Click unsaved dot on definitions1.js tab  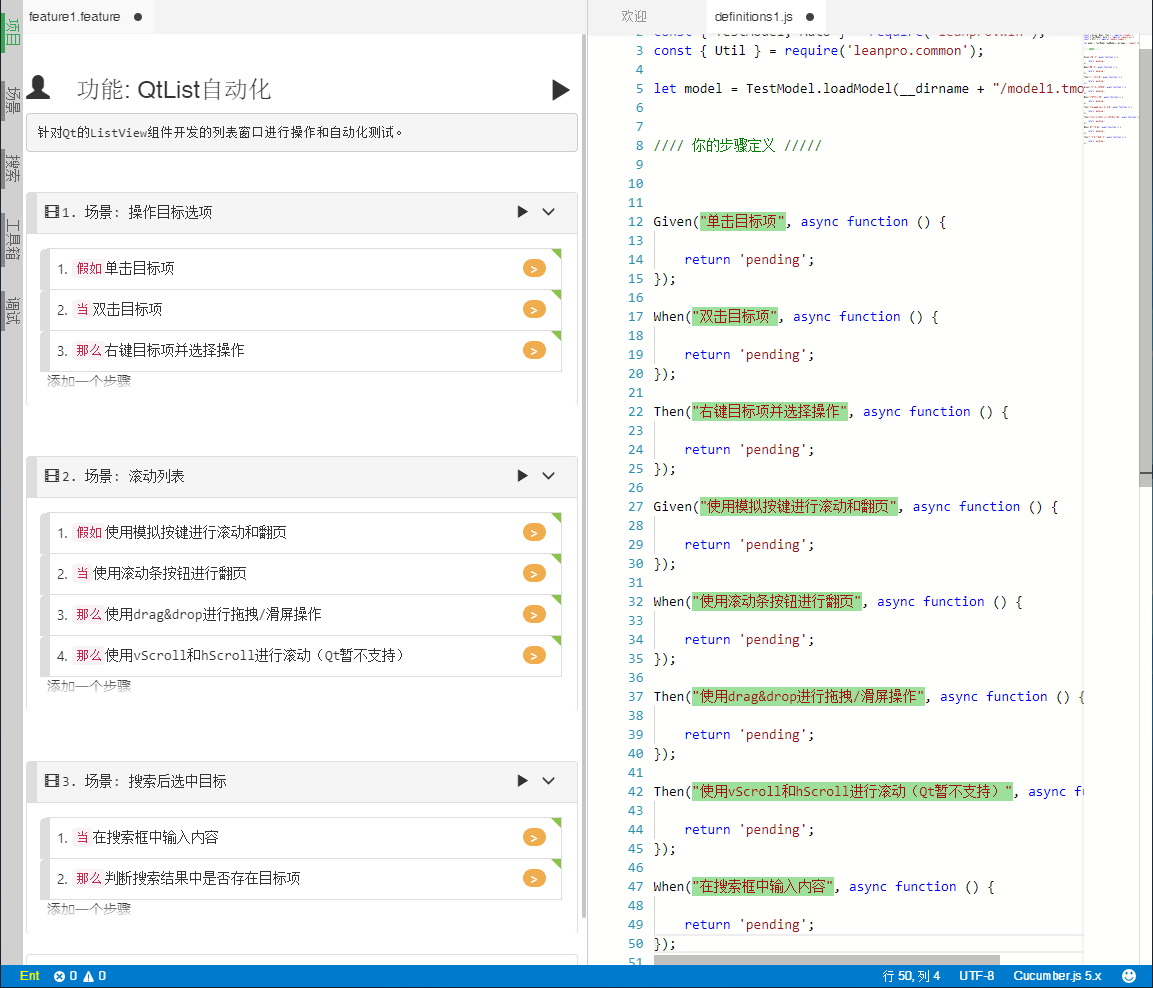pyautogui.click(x=810, y=17)
